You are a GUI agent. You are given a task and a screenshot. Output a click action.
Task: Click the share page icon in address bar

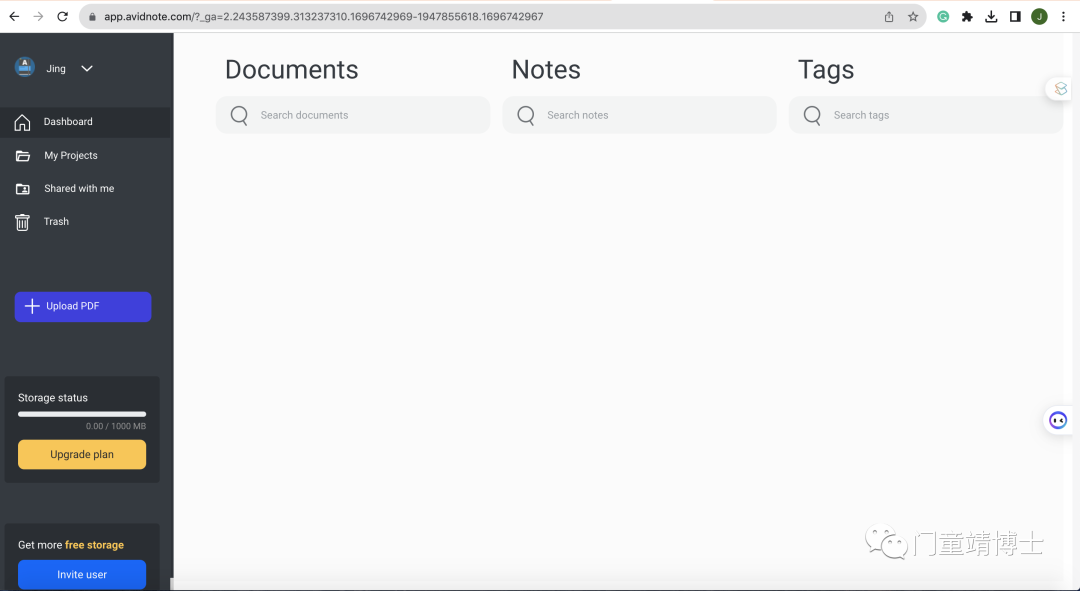[x=889, y=17]
